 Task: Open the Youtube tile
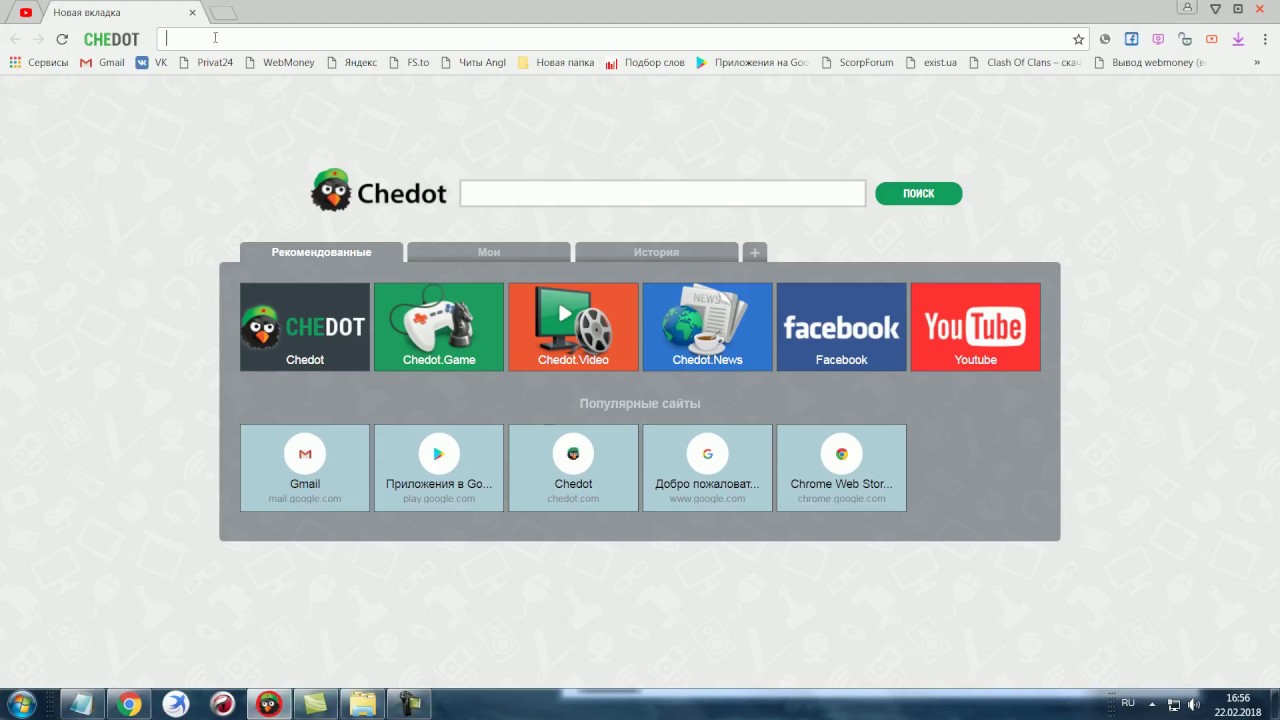[x=975, y=327]
